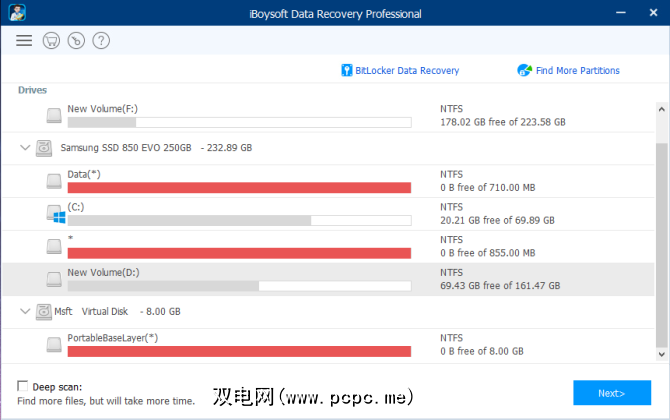This screenshot has height=420, width=670.
Task: Click "0 B free of 8.00 GB"
Action: coord(482,351)
